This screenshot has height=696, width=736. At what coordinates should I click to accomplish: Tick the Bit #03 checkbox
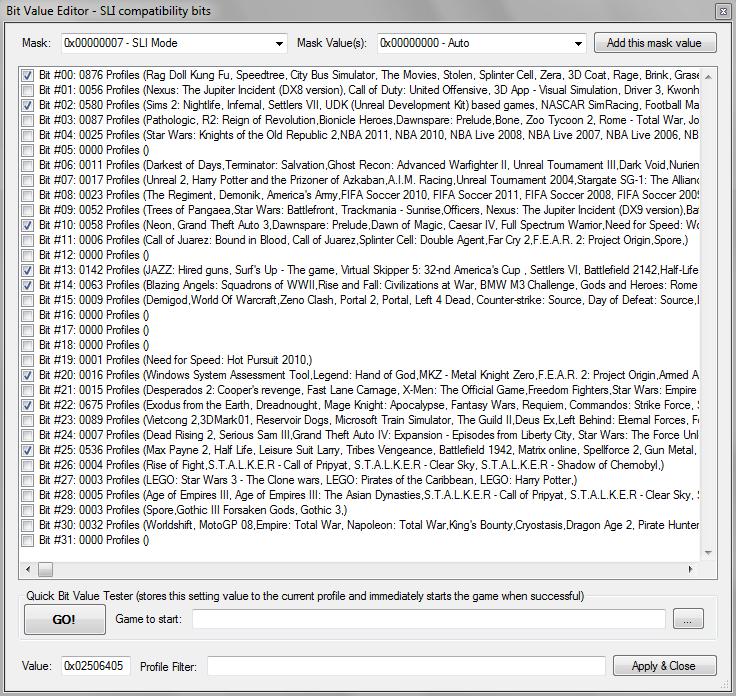pyautogui.click(x=28, y=120)
